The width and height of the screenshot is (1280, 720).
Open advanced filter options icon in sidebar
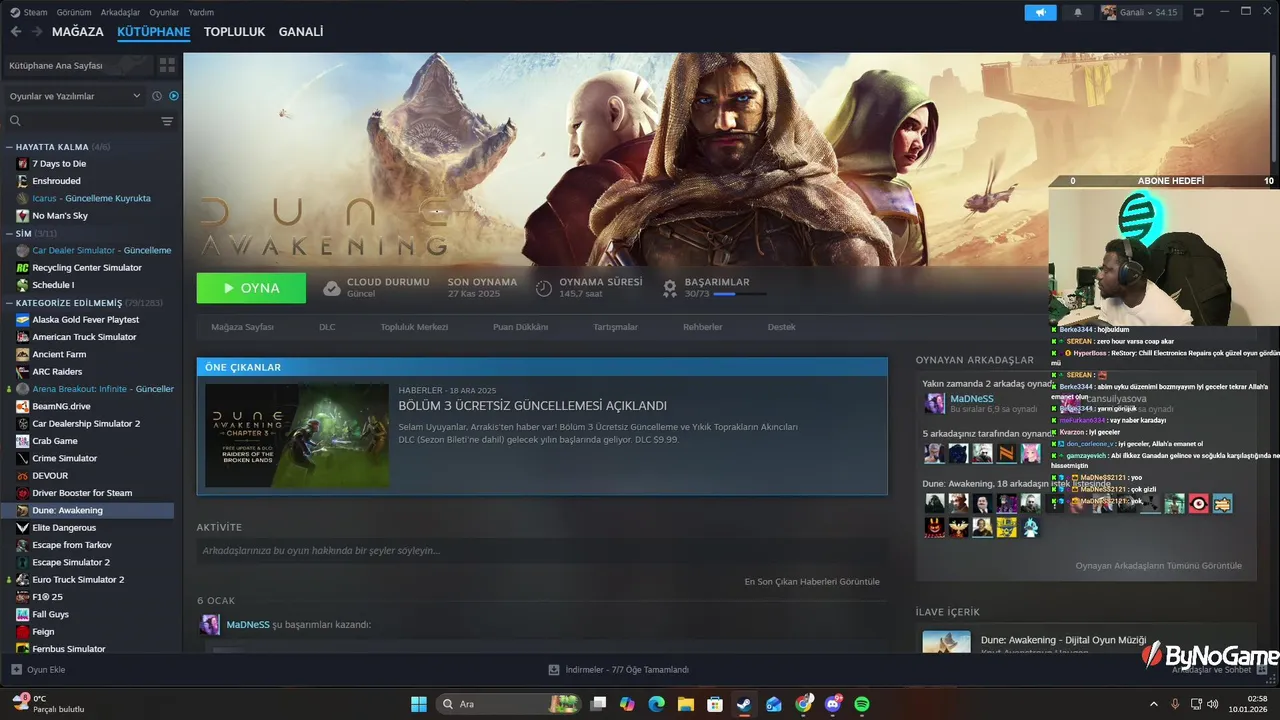click(x=167, y=121)
